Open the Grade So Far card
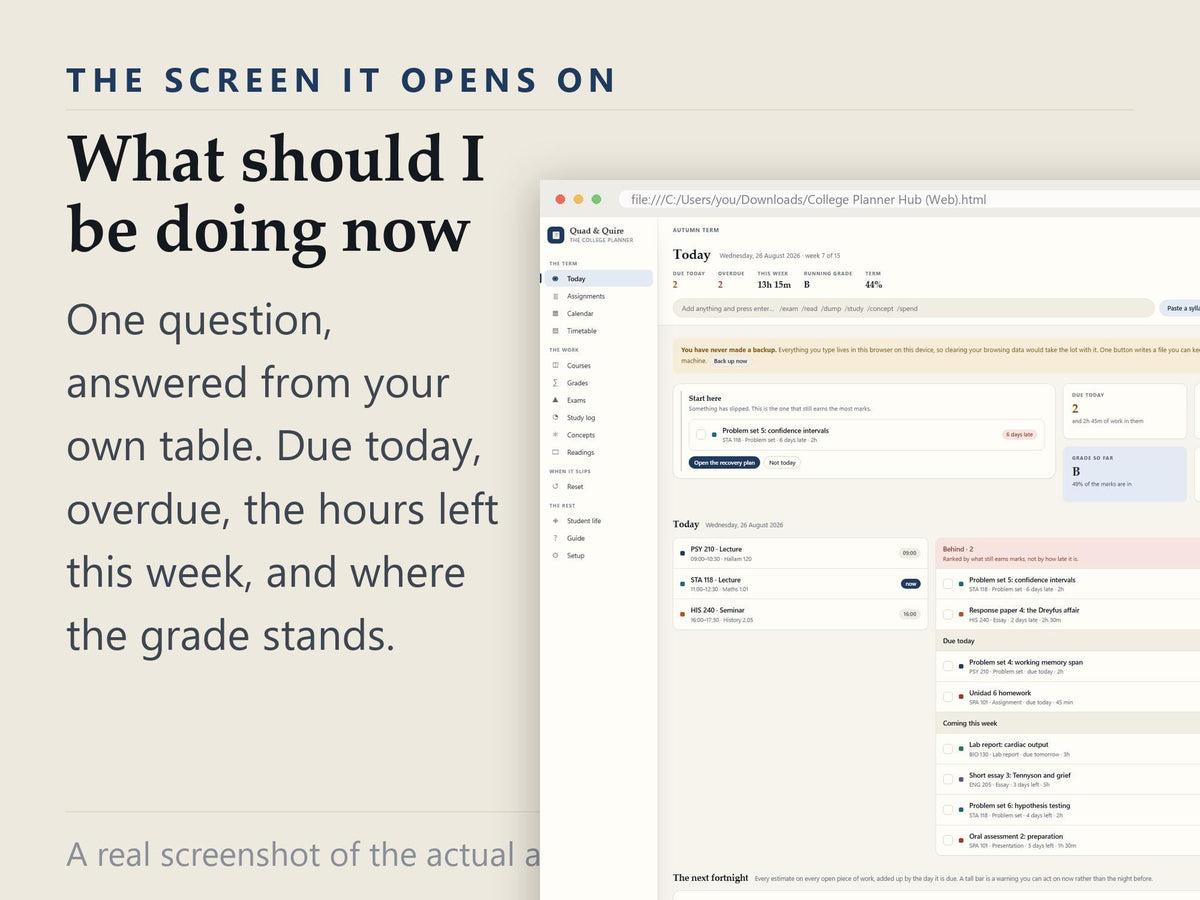Viewport: 1200px width, 900px height. click(x=1125, y=474)
